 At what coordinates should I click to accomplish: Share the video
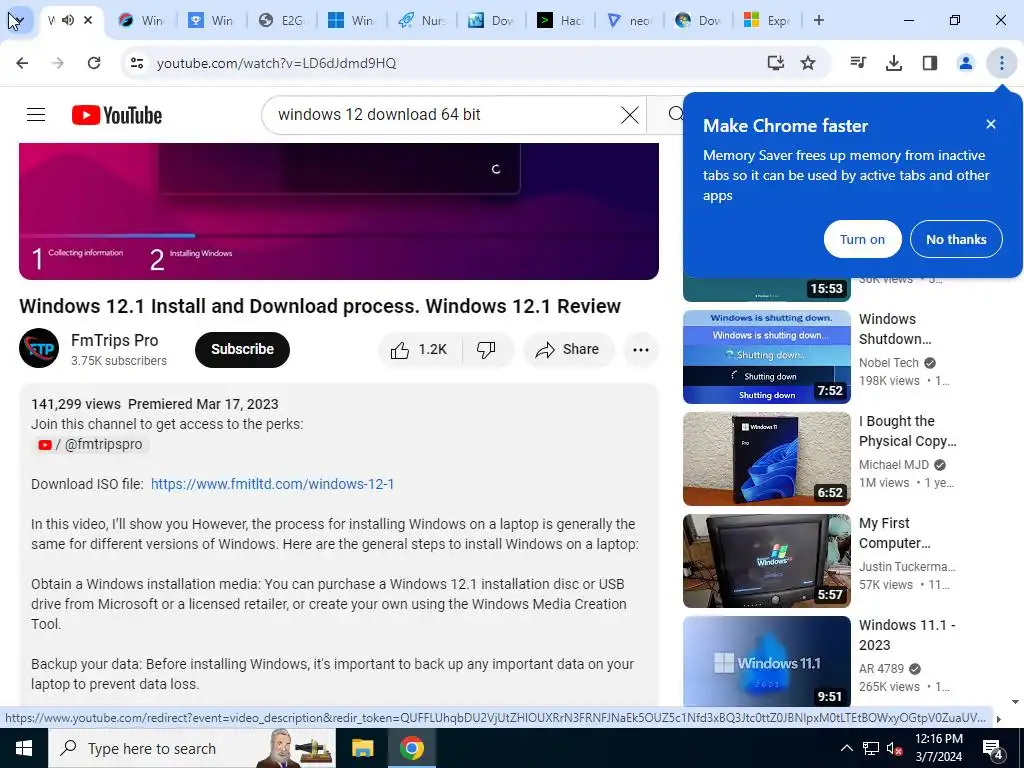[568, 349]
